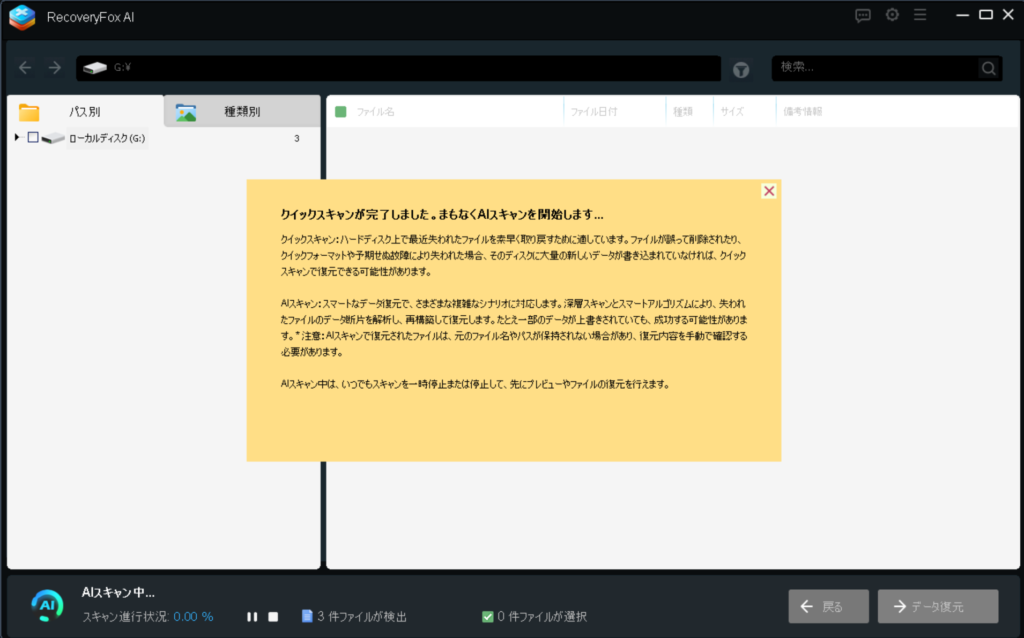
Task: Open the hamburger menu in title bar
Action: [920, 15]
